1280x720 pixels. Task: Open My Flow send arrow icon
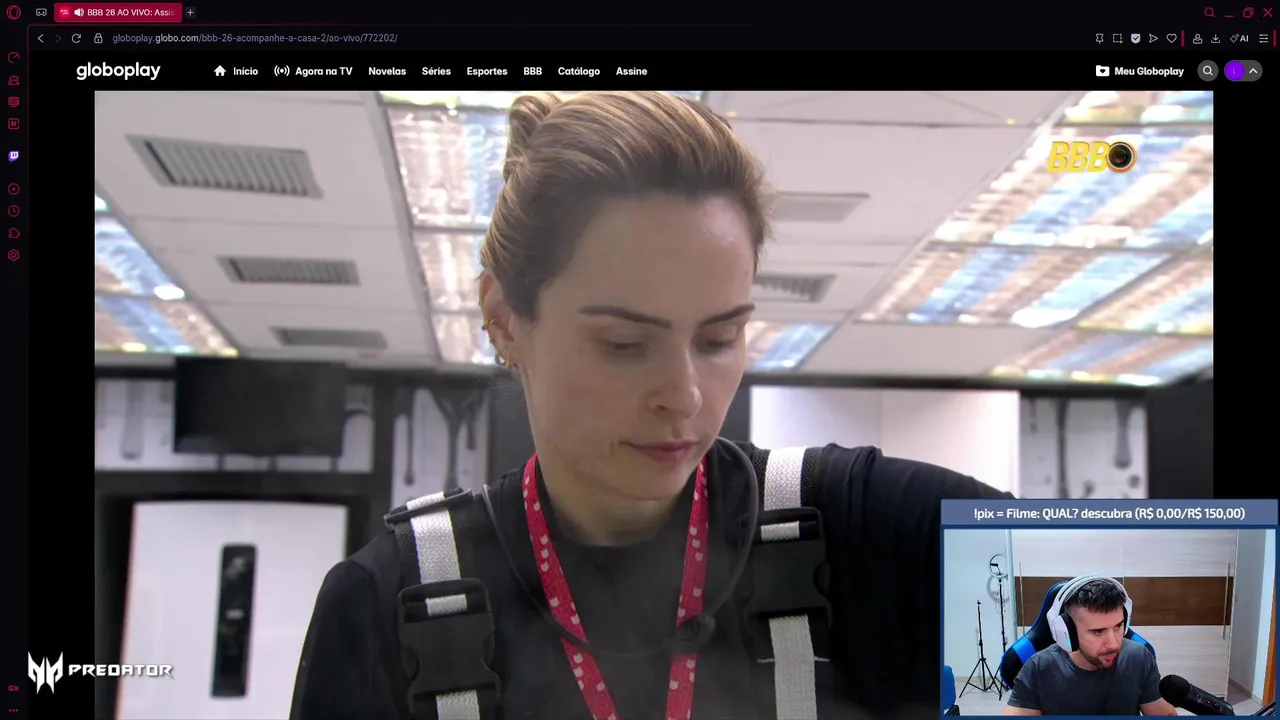[x=1153, y=38]
